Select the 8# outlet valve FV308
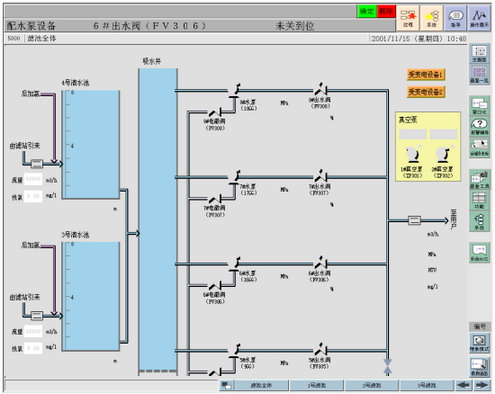The height and width of the screenshot is (394, 495). pyautogui.click(x=321, y=89)
